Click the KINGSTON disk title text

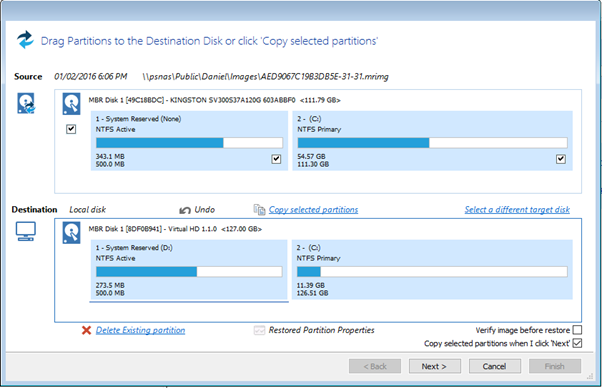coord(214,100)
